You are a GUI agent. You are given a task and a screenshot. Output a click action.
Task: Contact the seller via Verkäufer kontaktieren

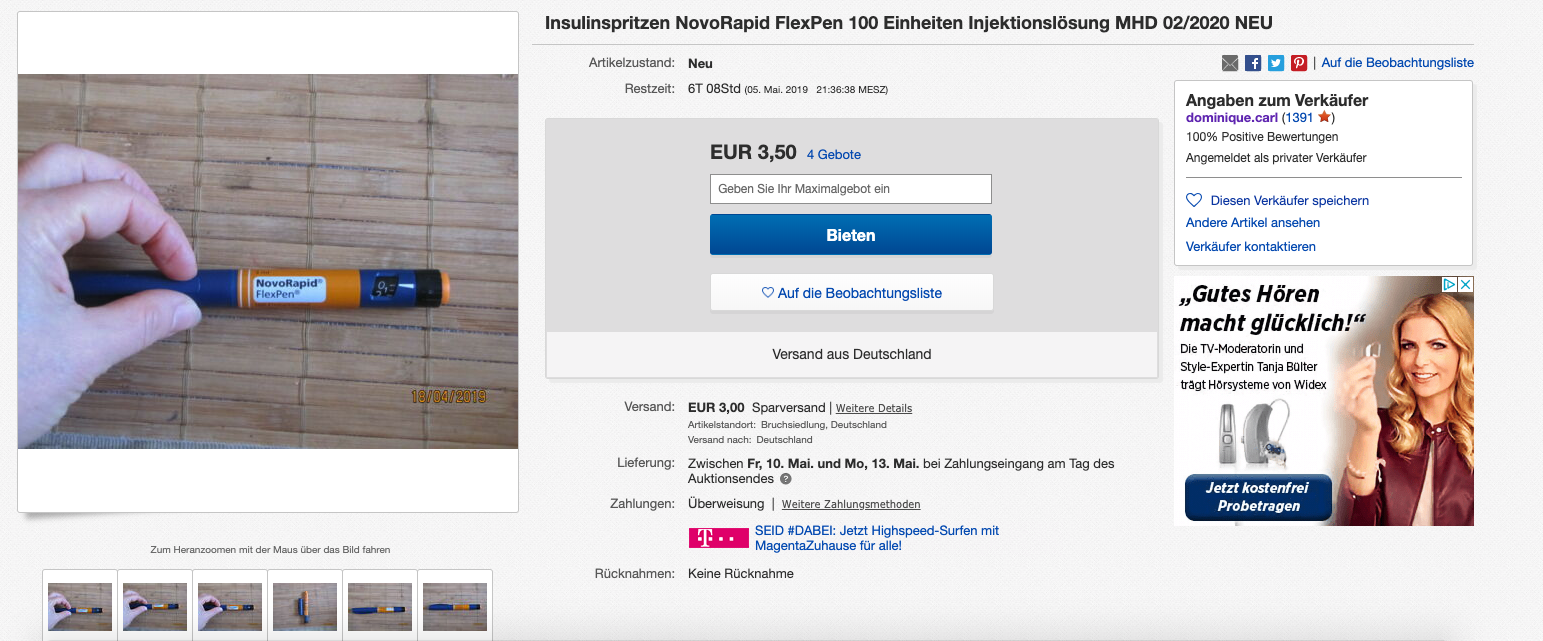(1251, 247)
